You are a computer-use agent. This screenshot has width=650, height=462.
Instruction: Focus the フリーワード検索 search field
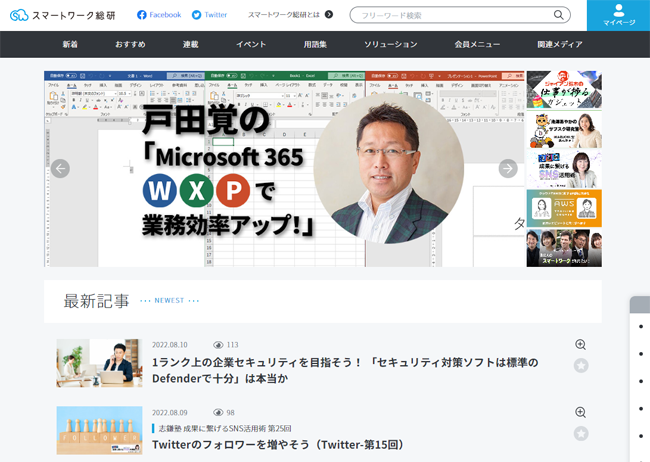pos(460,15)
